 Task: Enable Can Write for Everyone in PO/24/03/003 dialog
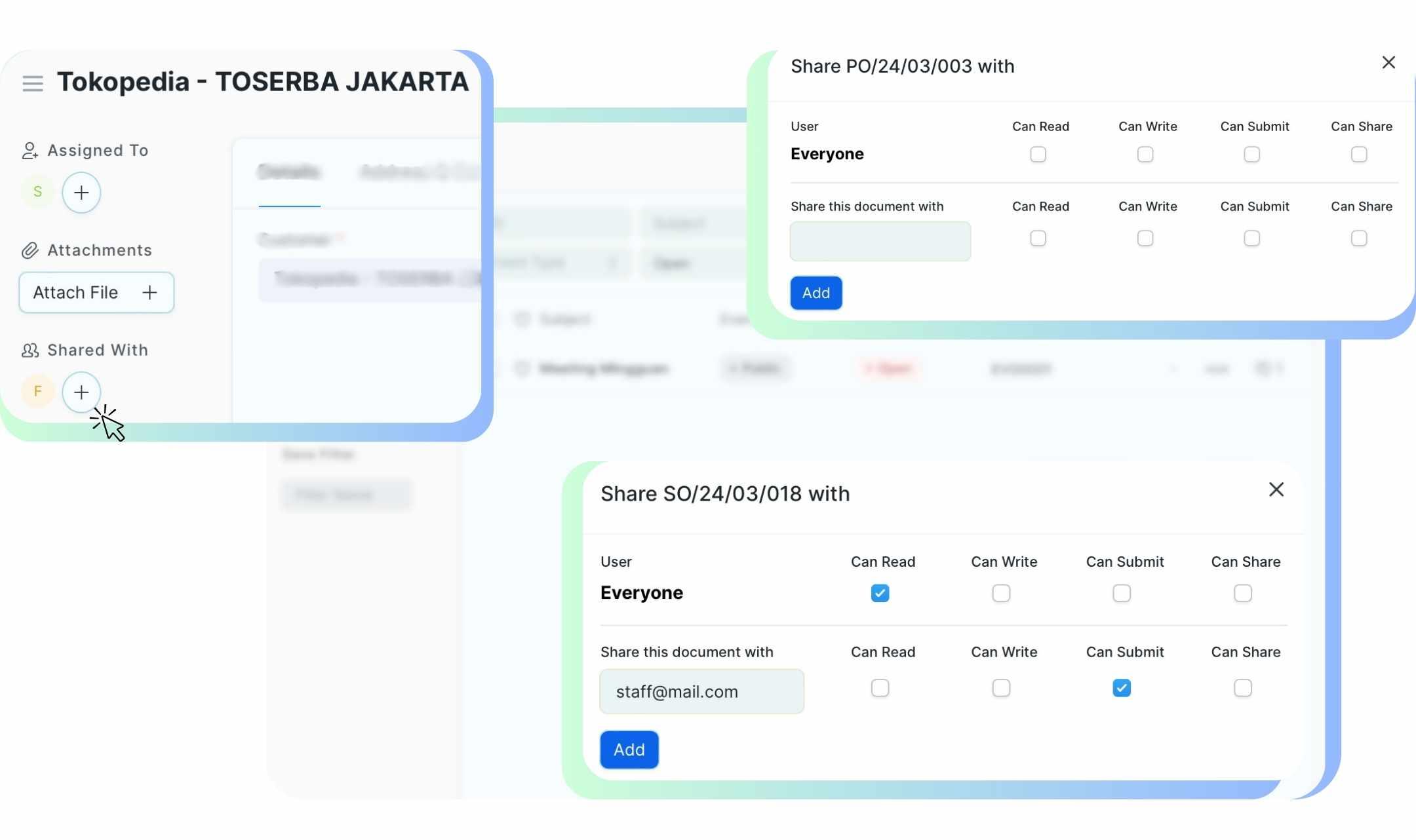click(1145, 154)
